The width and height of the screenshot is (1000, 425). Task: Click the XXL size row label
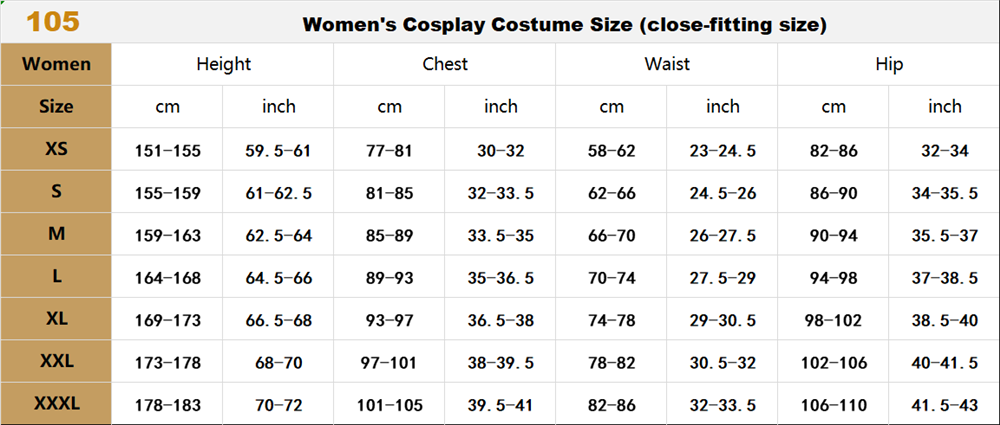point(56,361)
